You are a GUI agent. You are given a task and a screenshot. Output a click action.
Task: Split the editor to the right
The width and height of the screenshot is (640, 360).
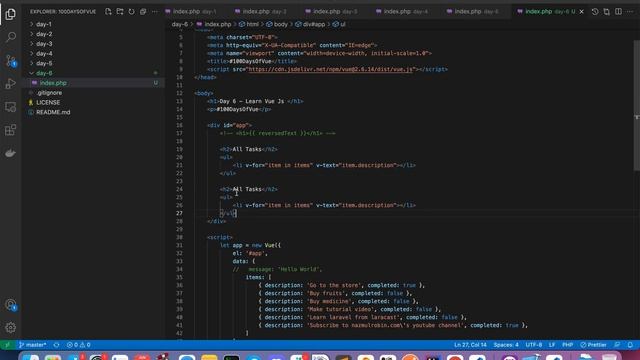[x=618, y=11]
